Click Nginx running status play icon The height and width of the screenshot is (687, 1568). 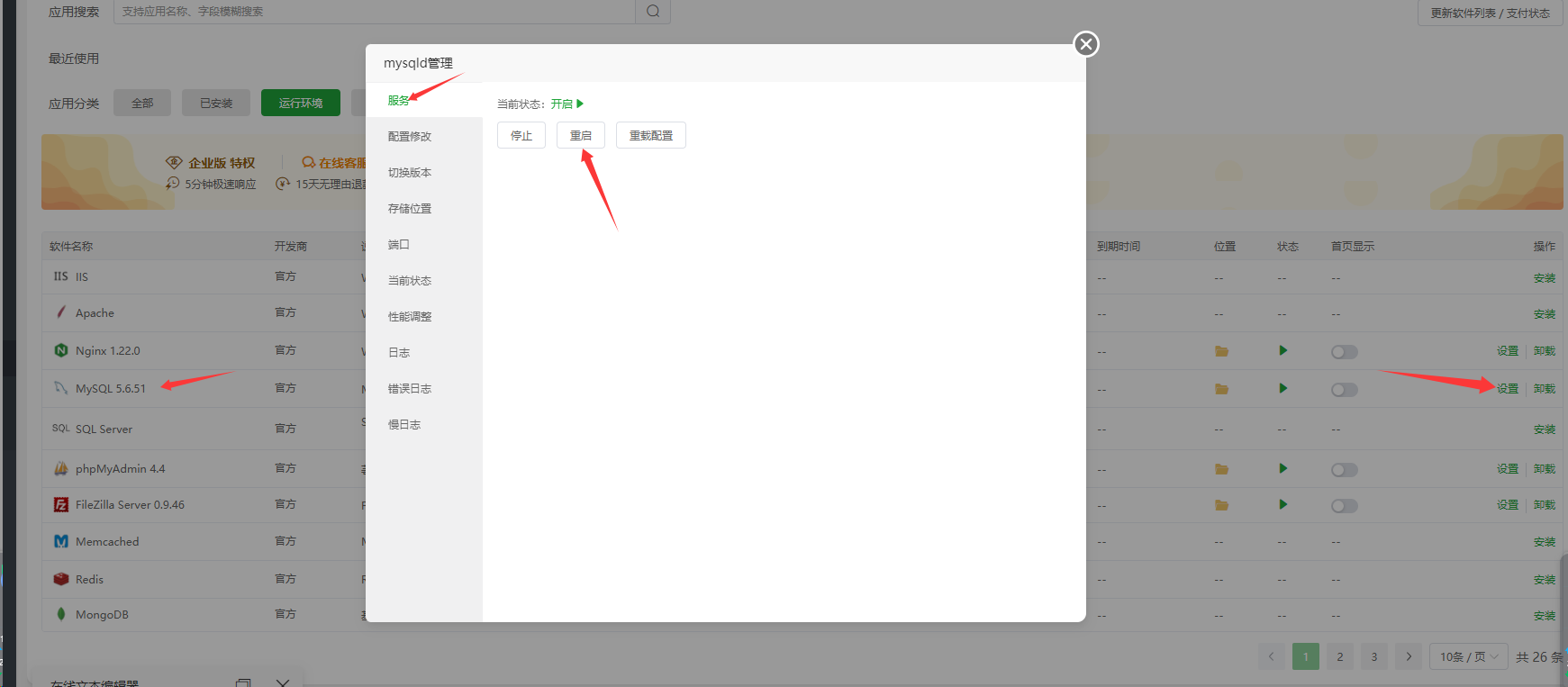(1283, 350)
